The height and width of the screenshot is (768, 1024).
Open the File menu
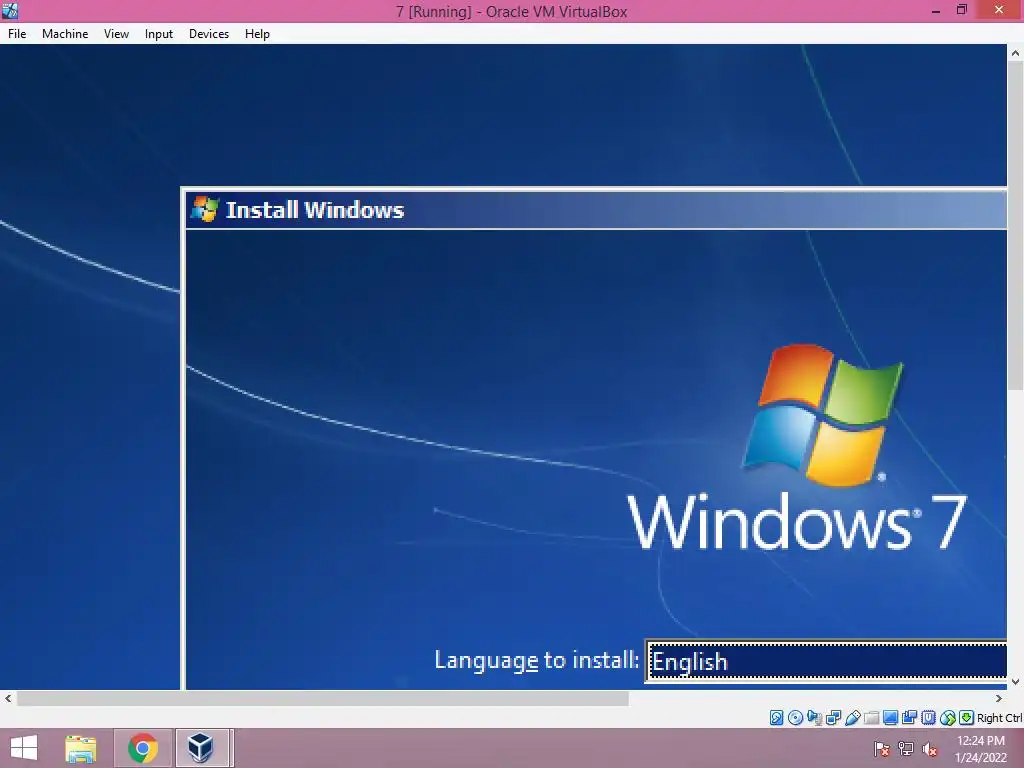tap(17, 34)
